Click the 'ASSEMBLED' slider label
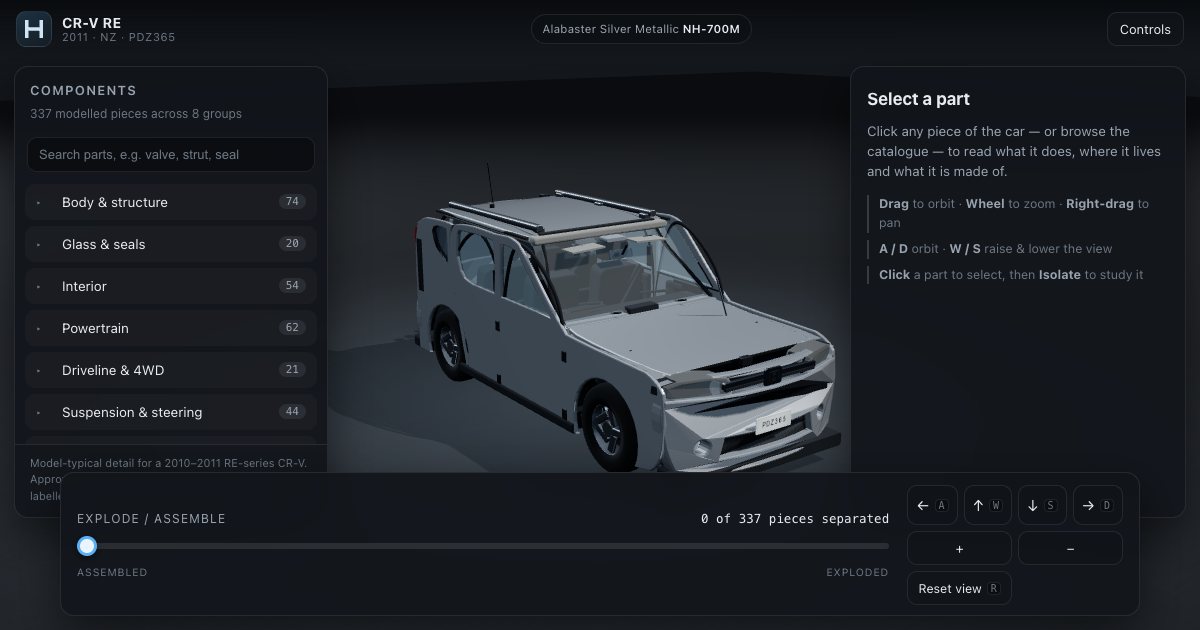This screenshot has width=1200, height=630. 112,573
